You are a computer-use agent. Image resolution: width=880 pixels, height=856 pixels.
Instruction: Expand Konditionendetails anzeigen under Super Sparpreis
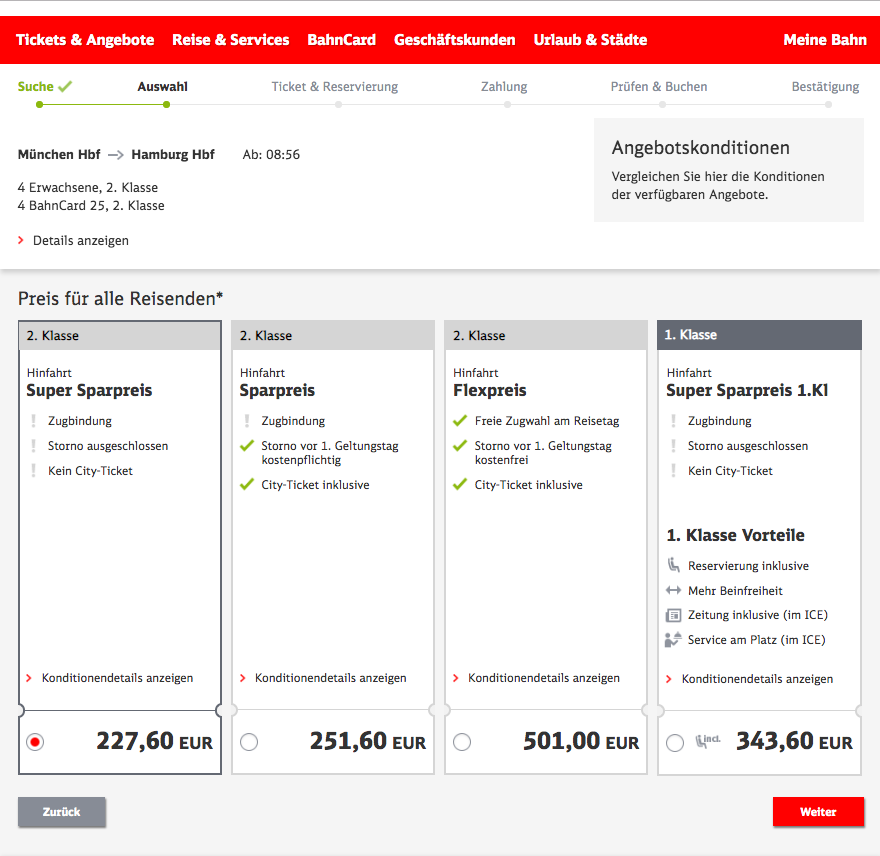click(117, 678)
